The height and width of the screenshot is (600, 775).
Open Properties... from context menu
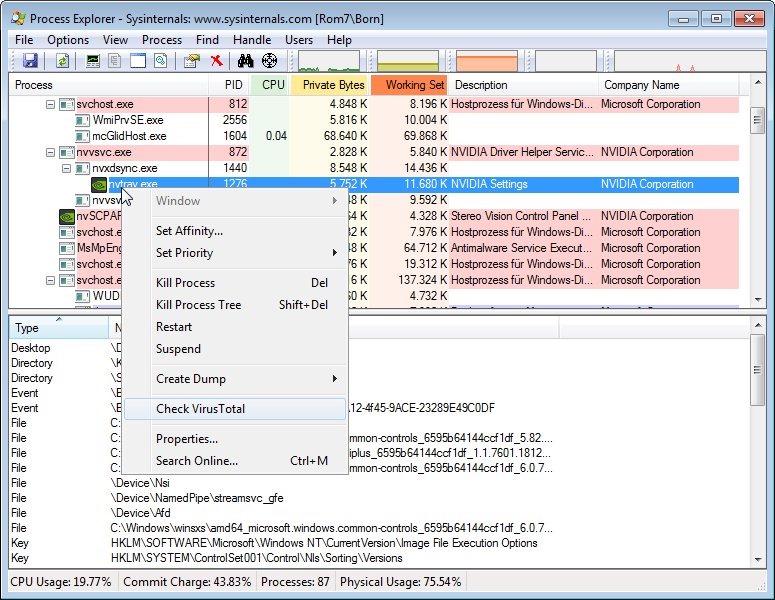tap(235, 439)
